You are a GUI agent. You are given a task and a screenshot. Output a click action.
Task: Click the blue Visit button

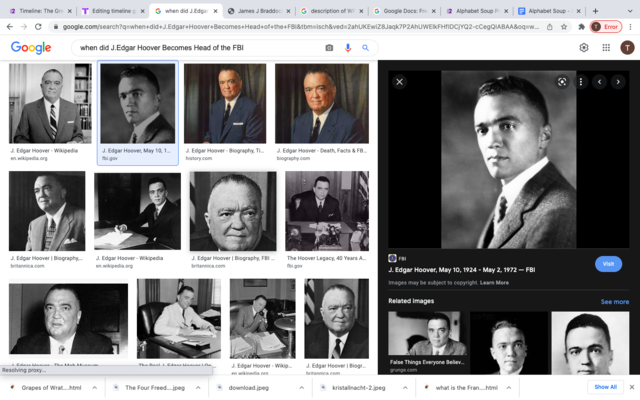pos(608,264)
